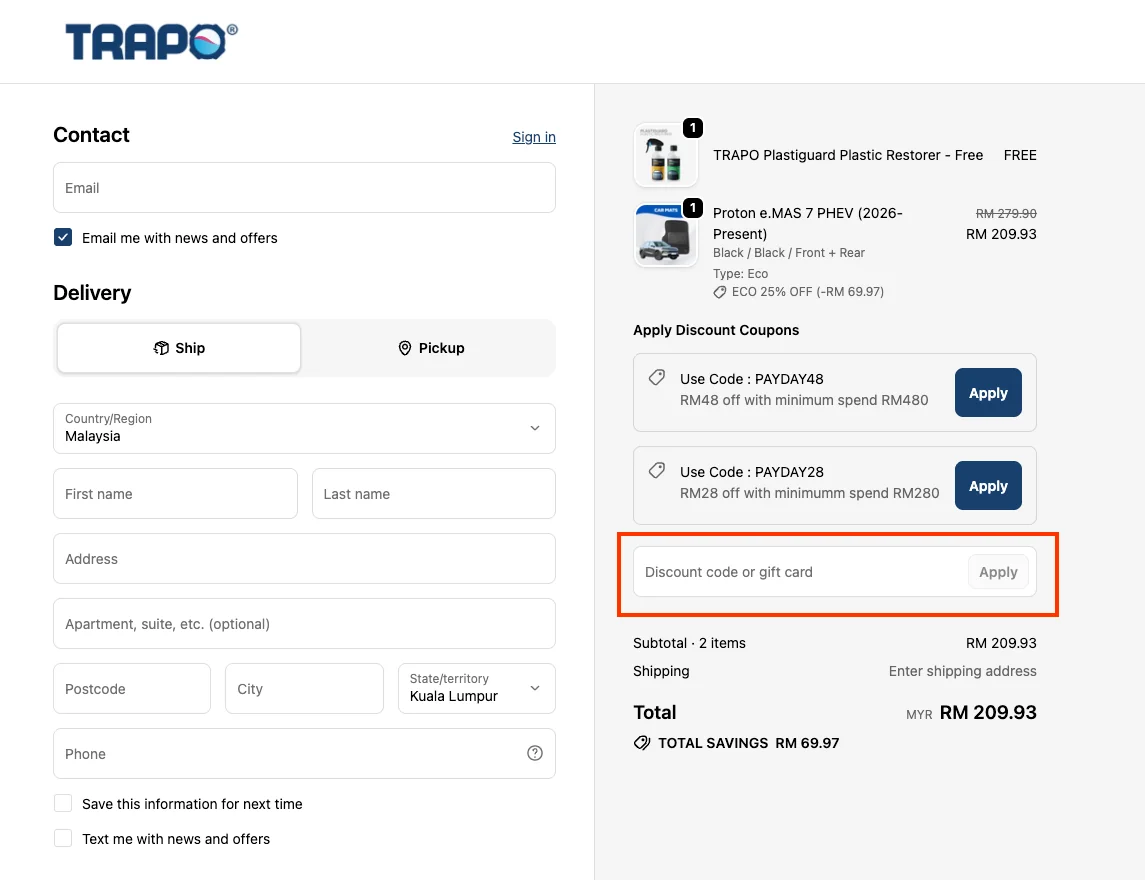Screen dimensions: 1145x880
Task: Open the Country/Region dropdown
Action: 305,428
